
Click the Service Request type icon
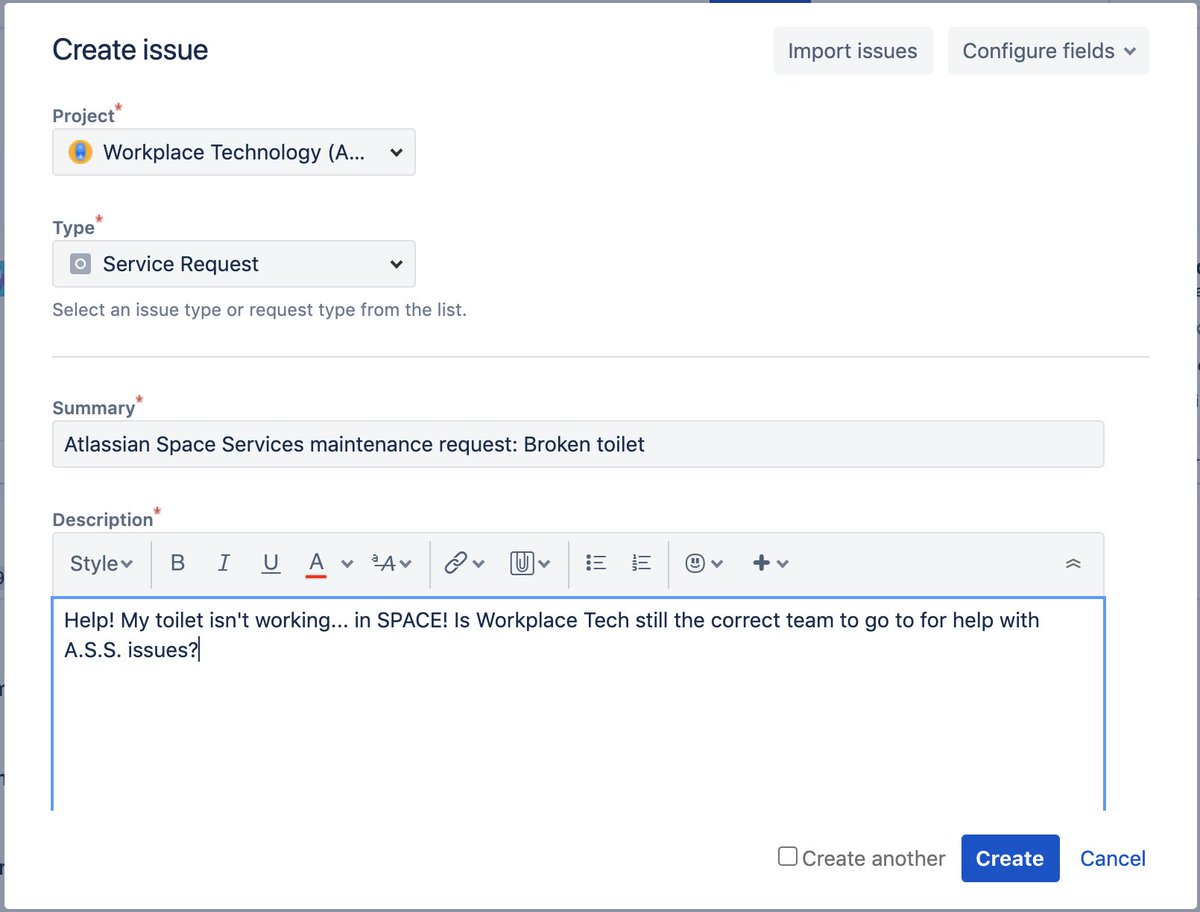click(80, 265)
